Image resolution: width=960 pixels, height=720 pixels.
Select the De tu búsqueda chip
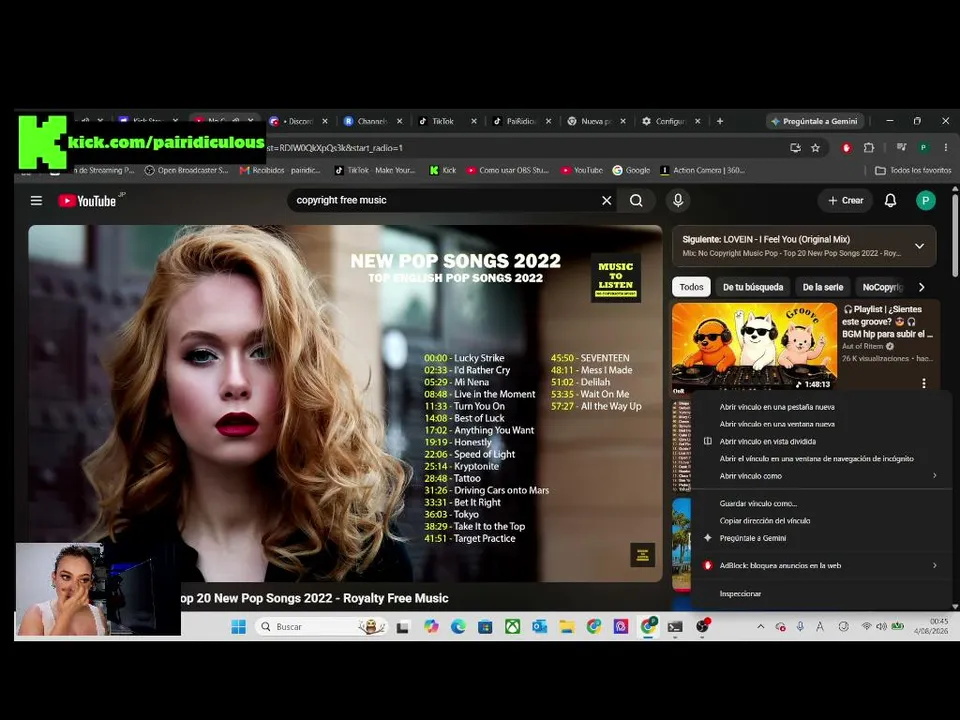pos(752,287)
